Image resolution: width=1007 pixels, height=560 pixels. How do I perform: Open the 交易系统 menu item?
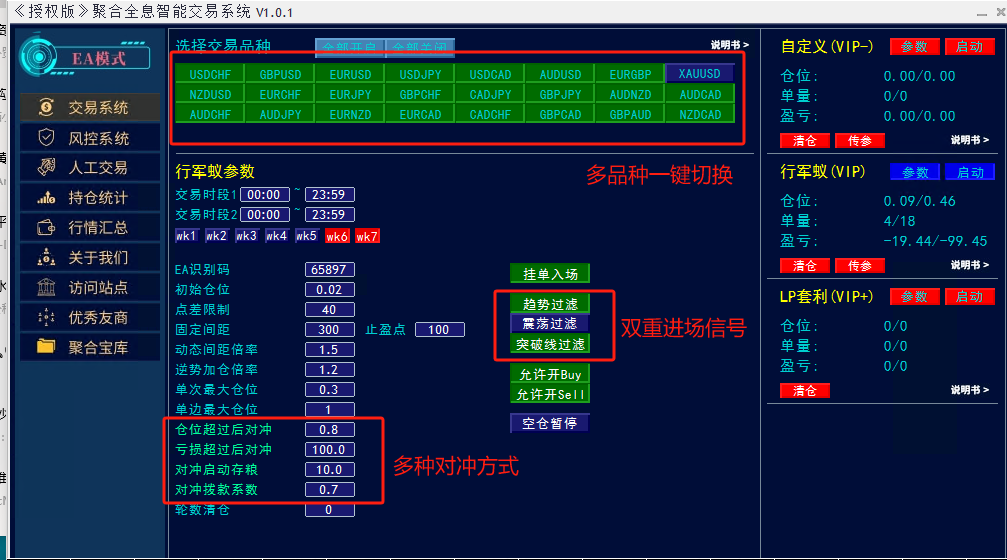click(91, 107)
